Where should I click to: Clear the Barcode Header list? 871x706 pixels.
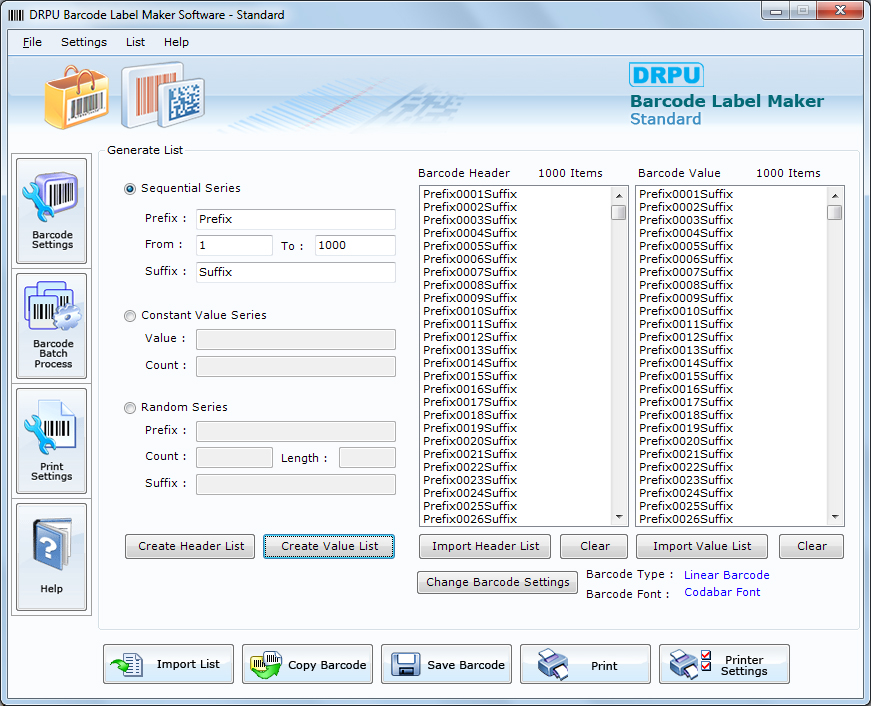coord(594,547)
